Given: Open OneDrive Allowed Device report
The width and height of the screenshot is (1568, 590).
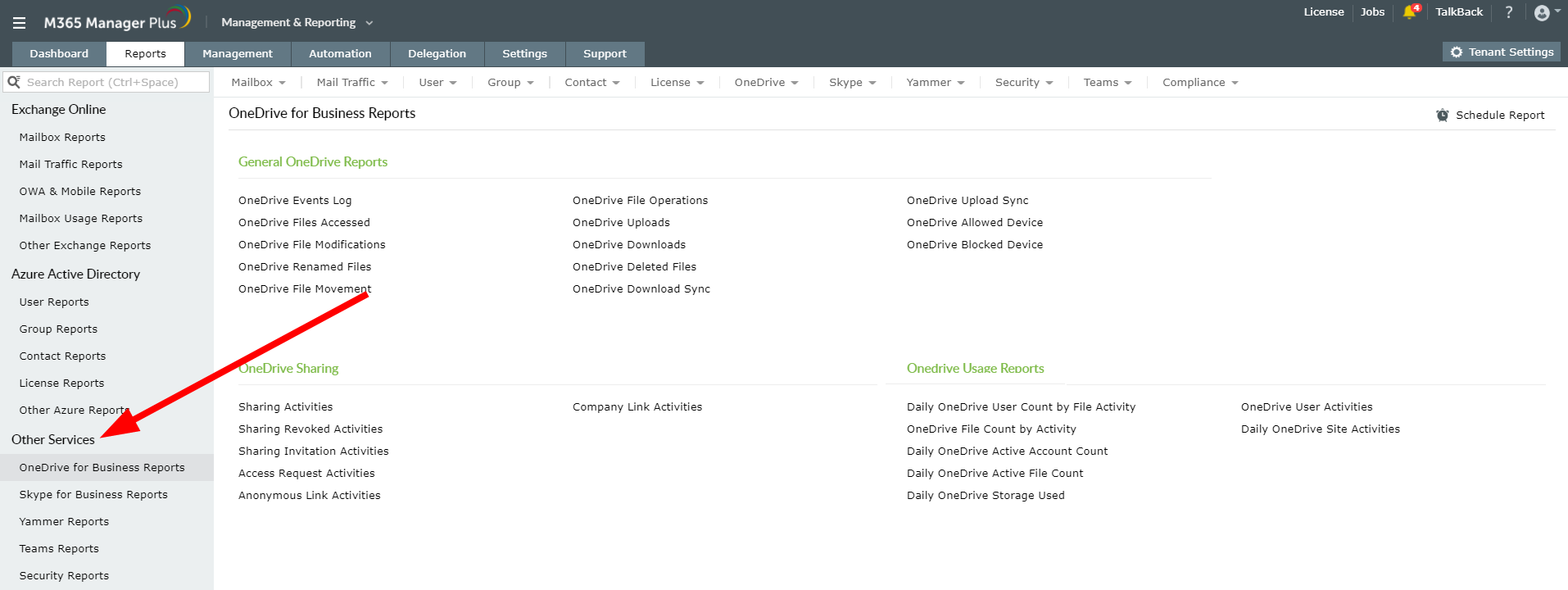Looking at the screenshot, I should pos(975,223).
